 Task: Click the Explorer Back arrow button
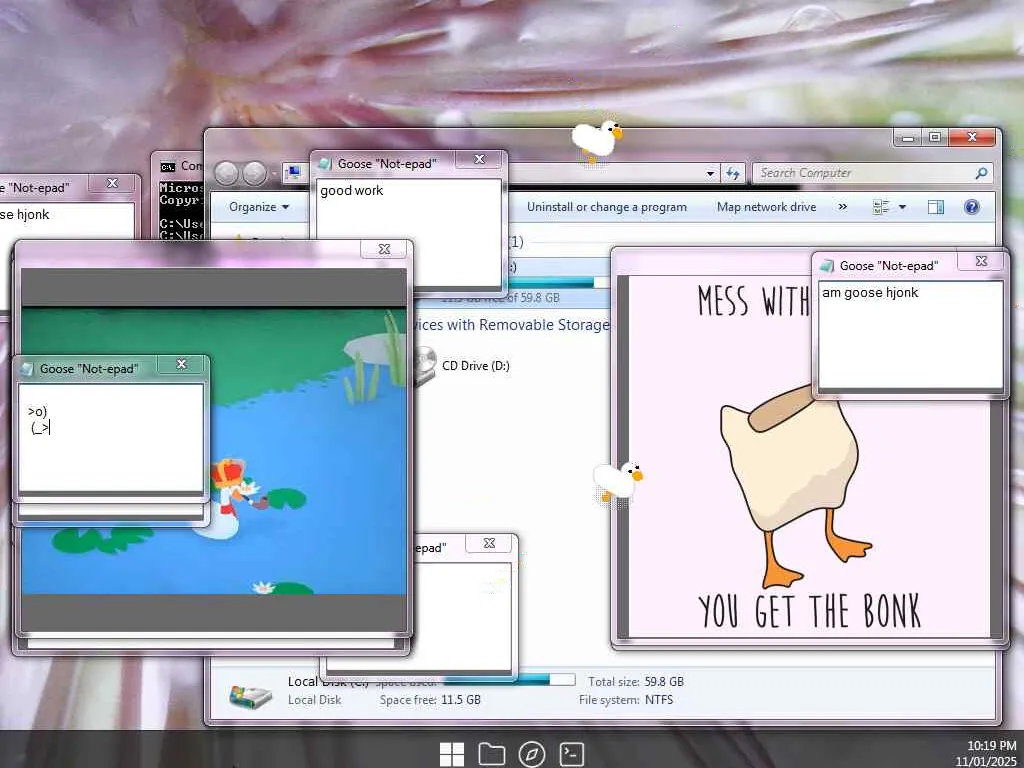227,173
